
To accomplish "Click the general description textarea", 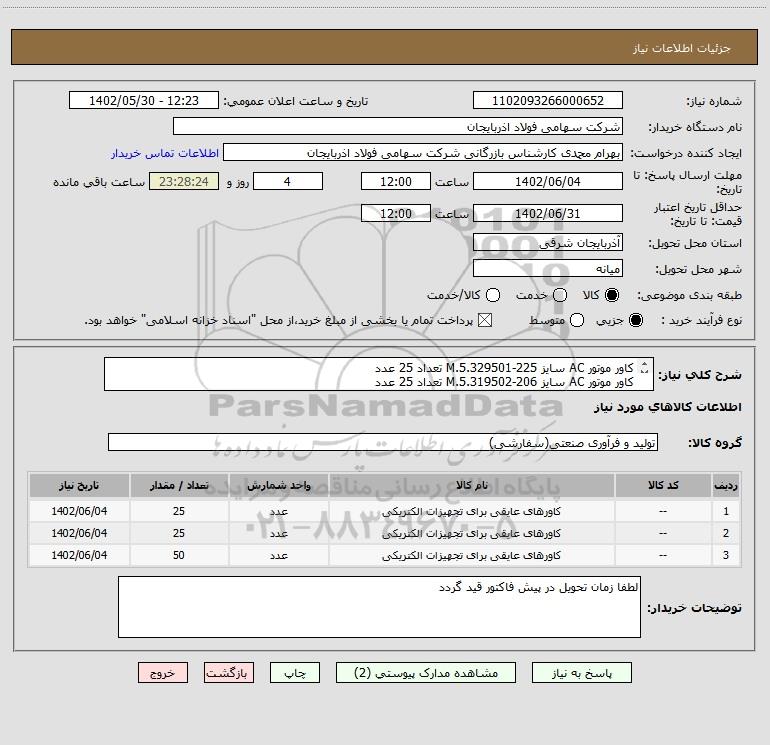I will [379, 374].
